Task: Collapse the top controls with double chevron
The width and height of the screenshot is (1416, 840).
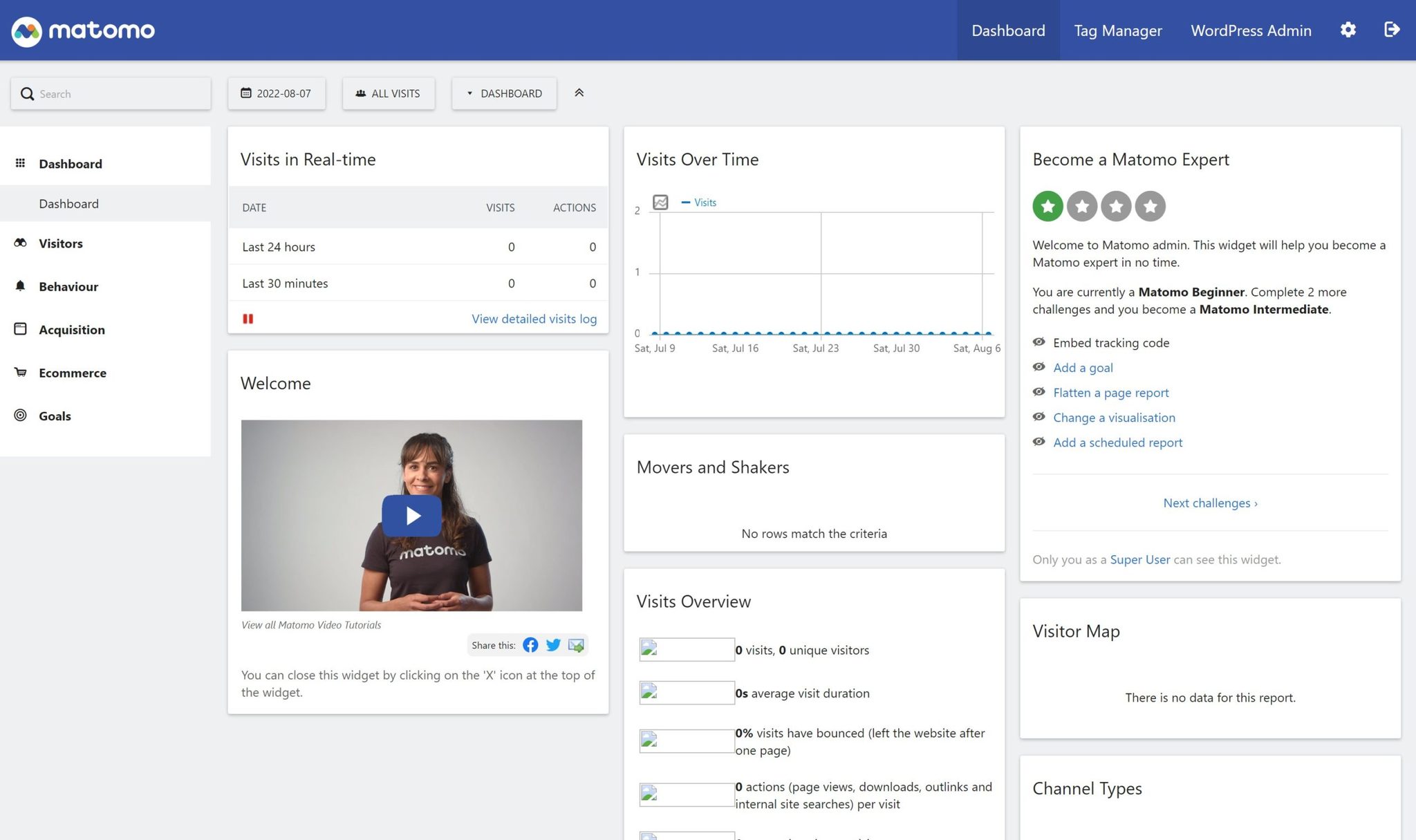Action: [x=579, y=93]
